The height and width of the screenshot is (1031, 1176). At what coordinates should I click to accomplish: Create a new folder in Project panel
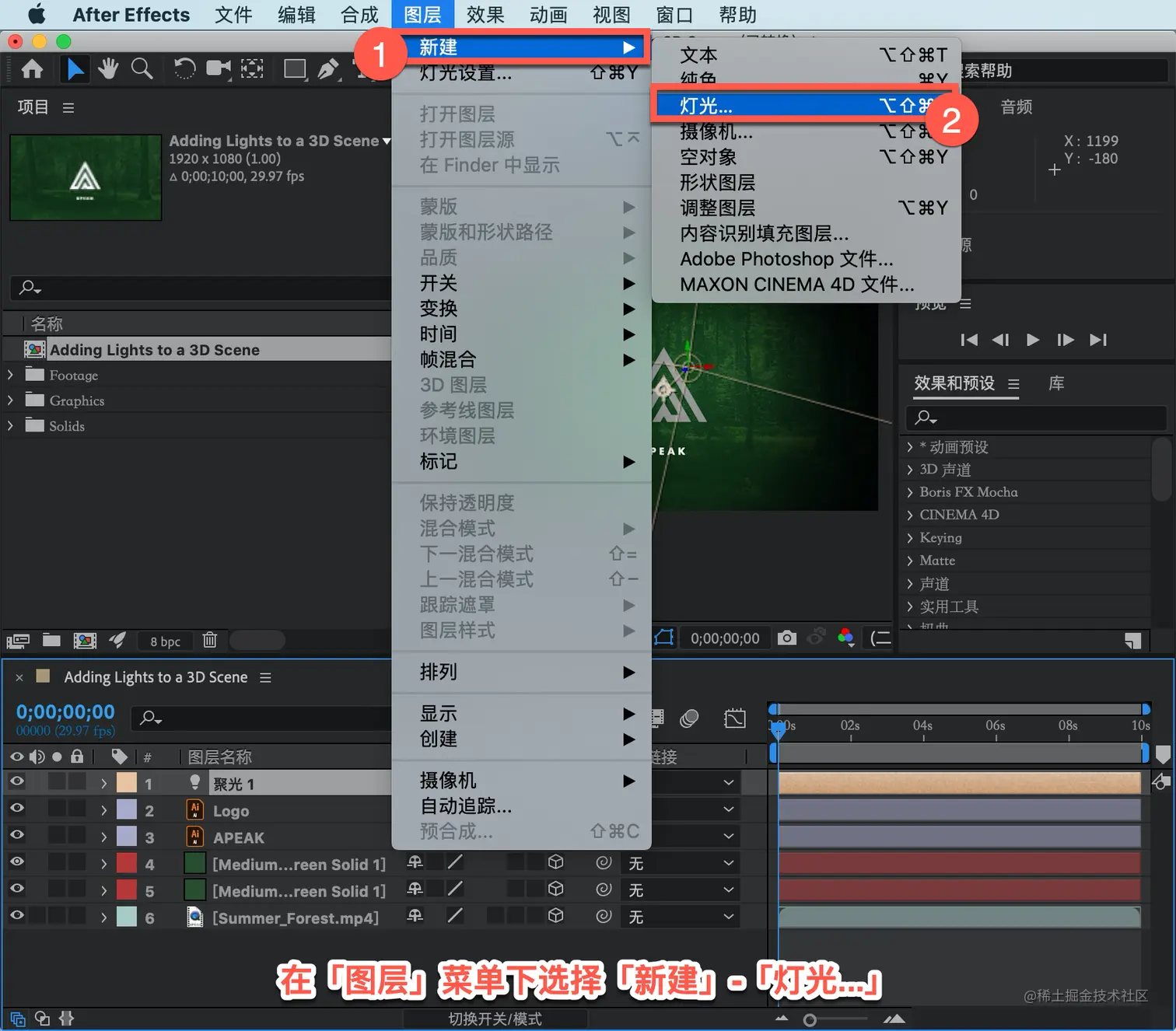(51, 640)
